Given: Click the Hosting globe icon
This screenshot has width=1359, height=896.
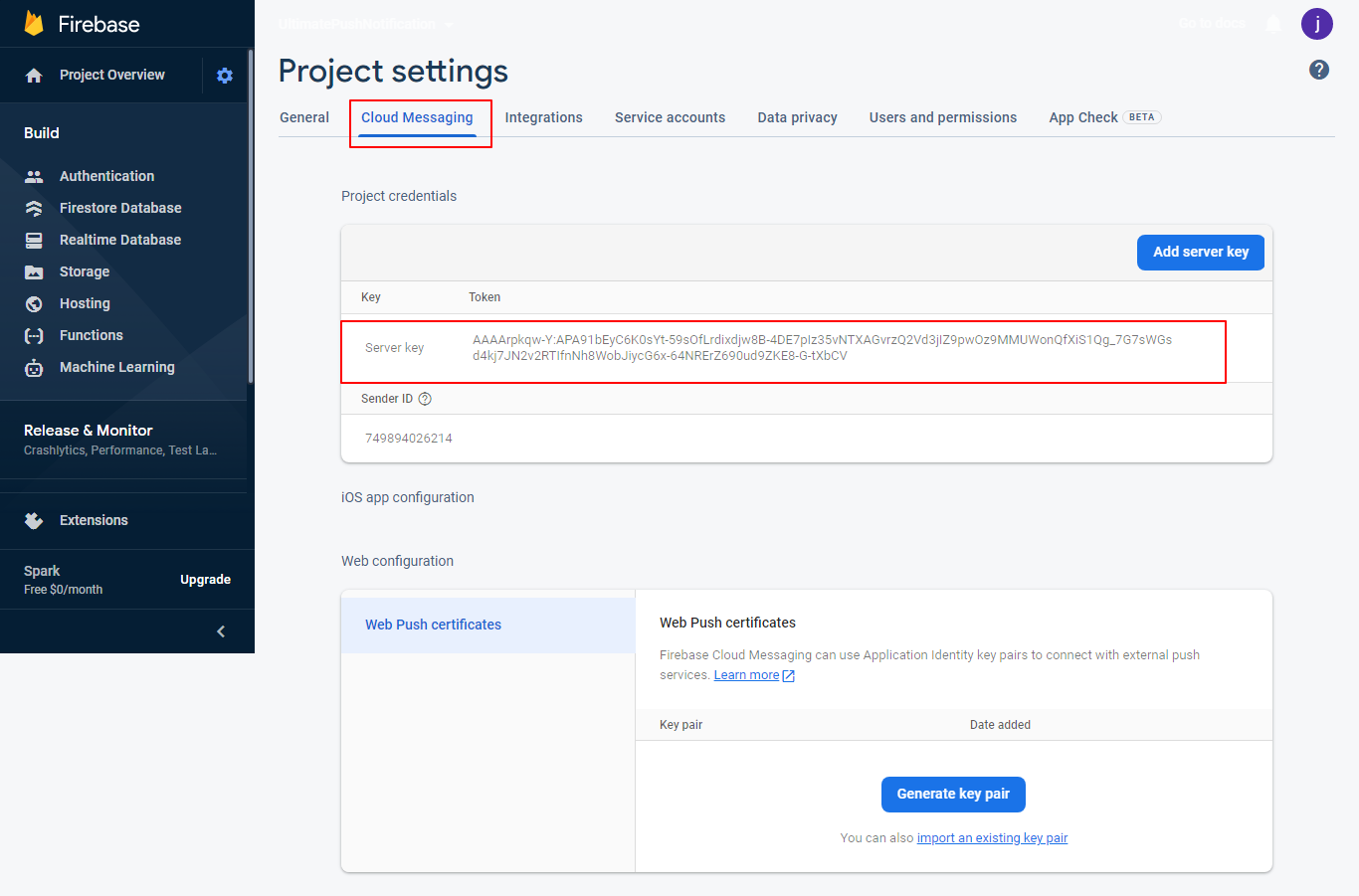Looking at the screenshot, I should (34, 303).
